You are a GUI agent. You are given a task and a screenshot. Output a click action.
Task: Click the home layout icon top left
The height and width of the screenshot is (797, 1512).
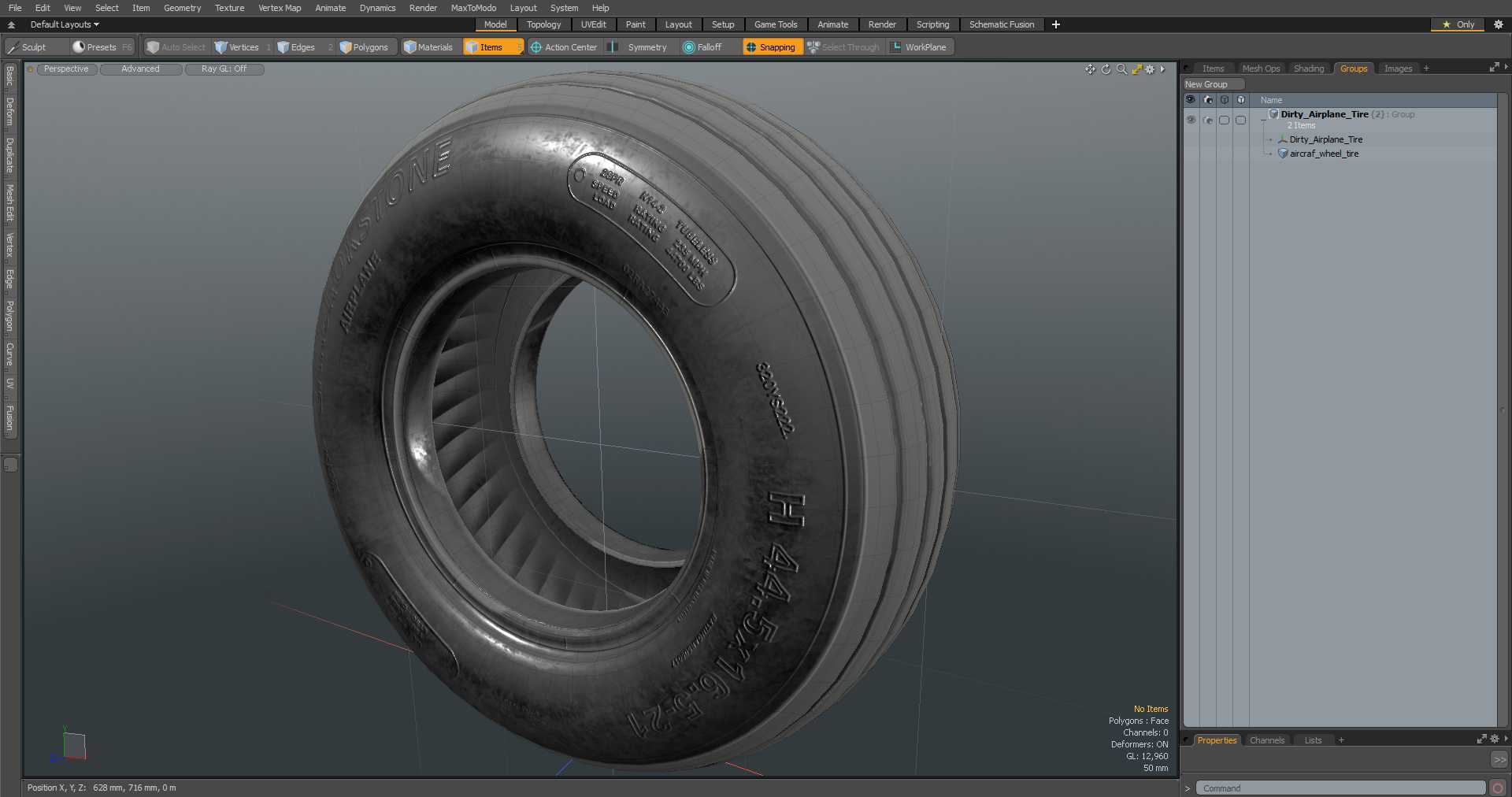point(11,24)
